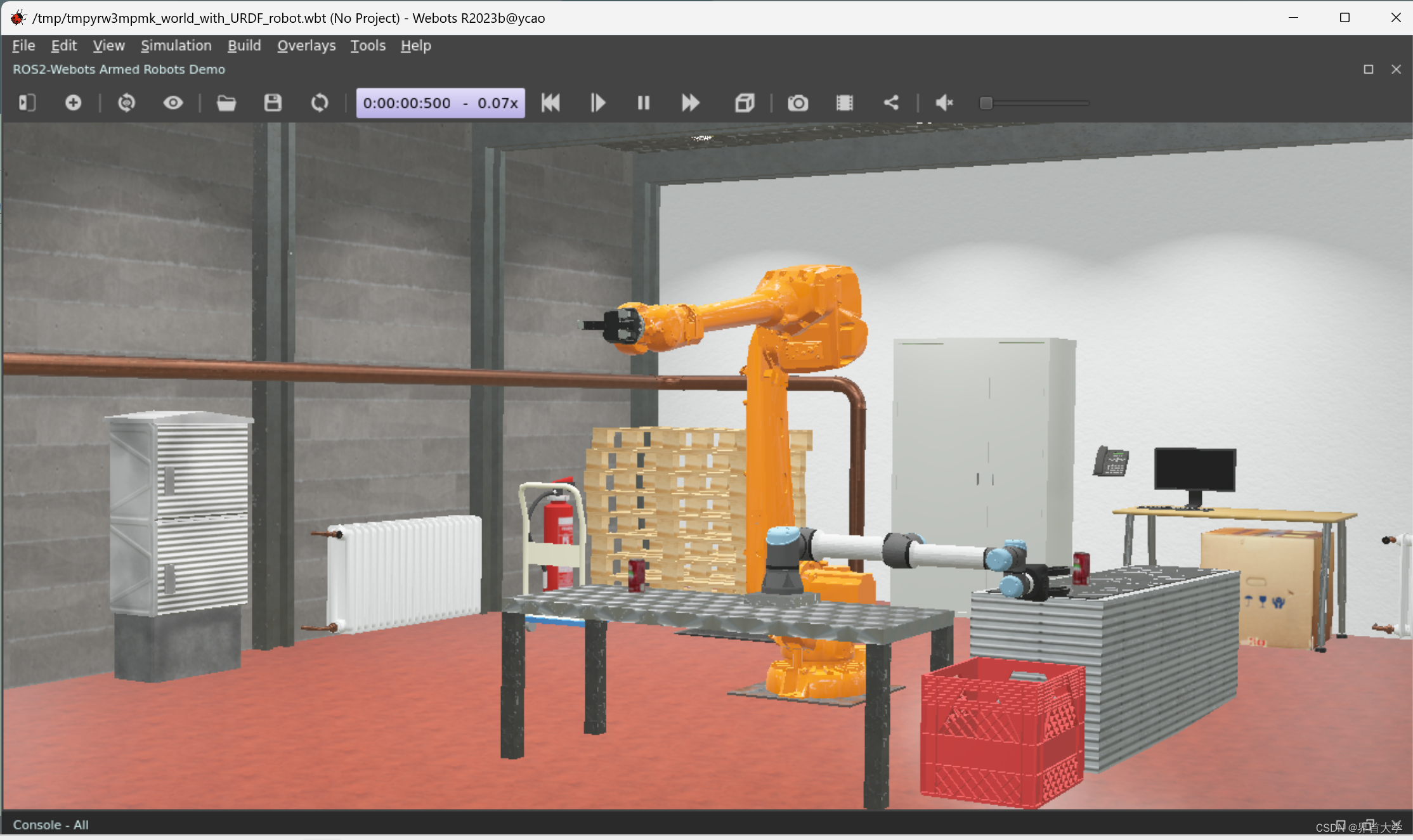Run simulation in fast mode

[690, 103]
